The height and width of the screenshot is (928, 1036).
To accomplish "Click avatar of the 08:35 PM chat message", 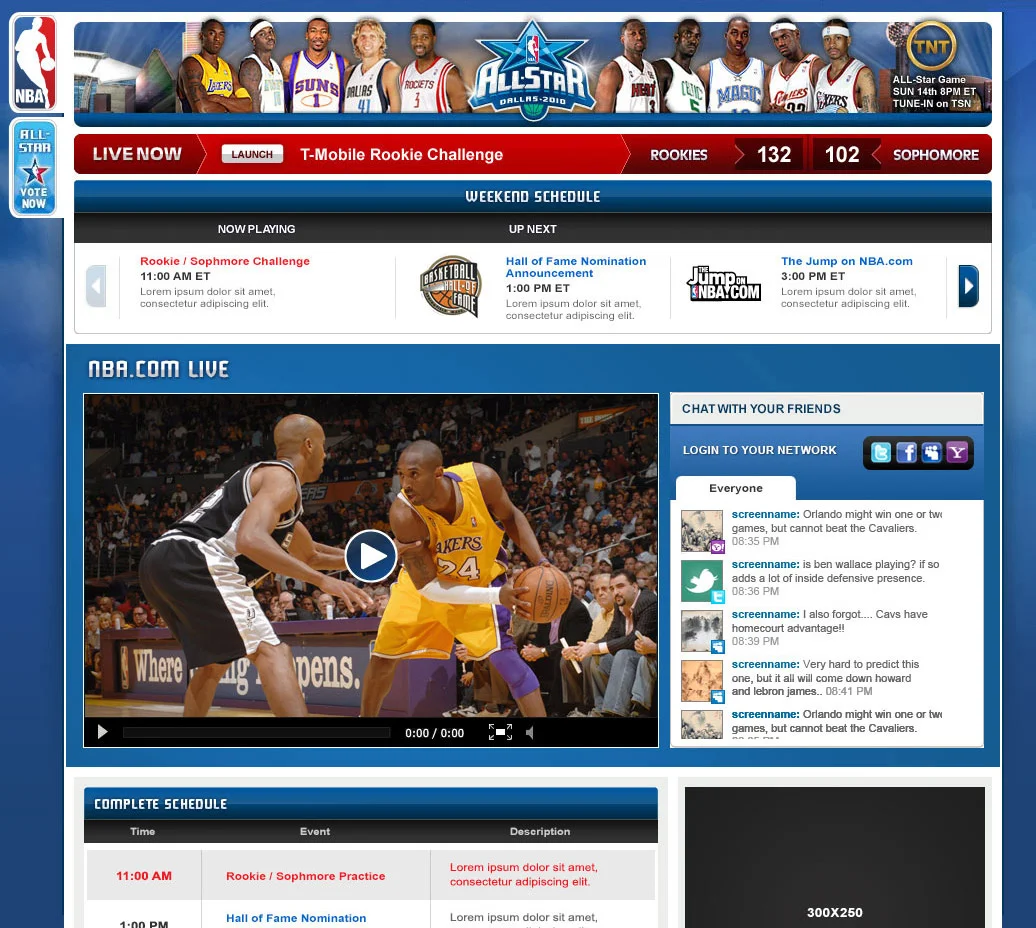I will [x=702, y=530].
